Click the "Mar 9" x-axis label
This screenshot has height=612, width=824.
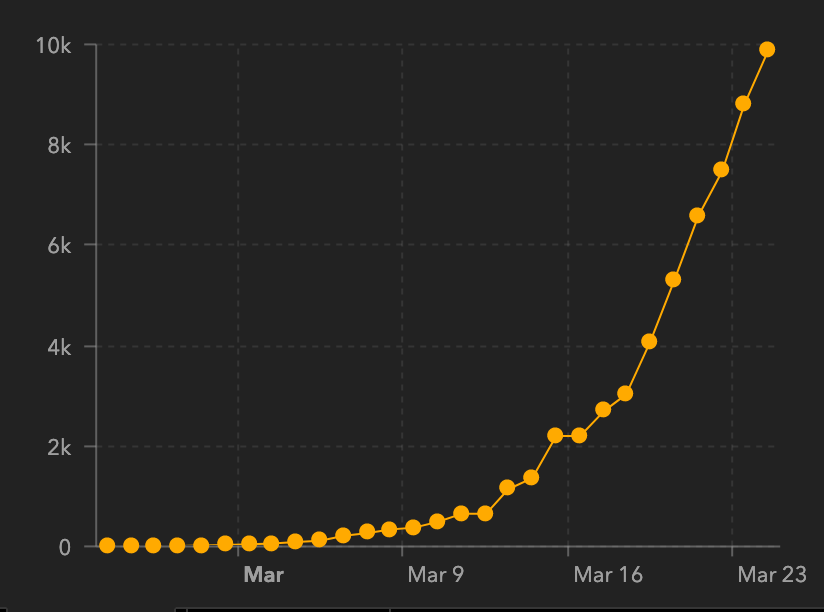click(x=436, y=574)
